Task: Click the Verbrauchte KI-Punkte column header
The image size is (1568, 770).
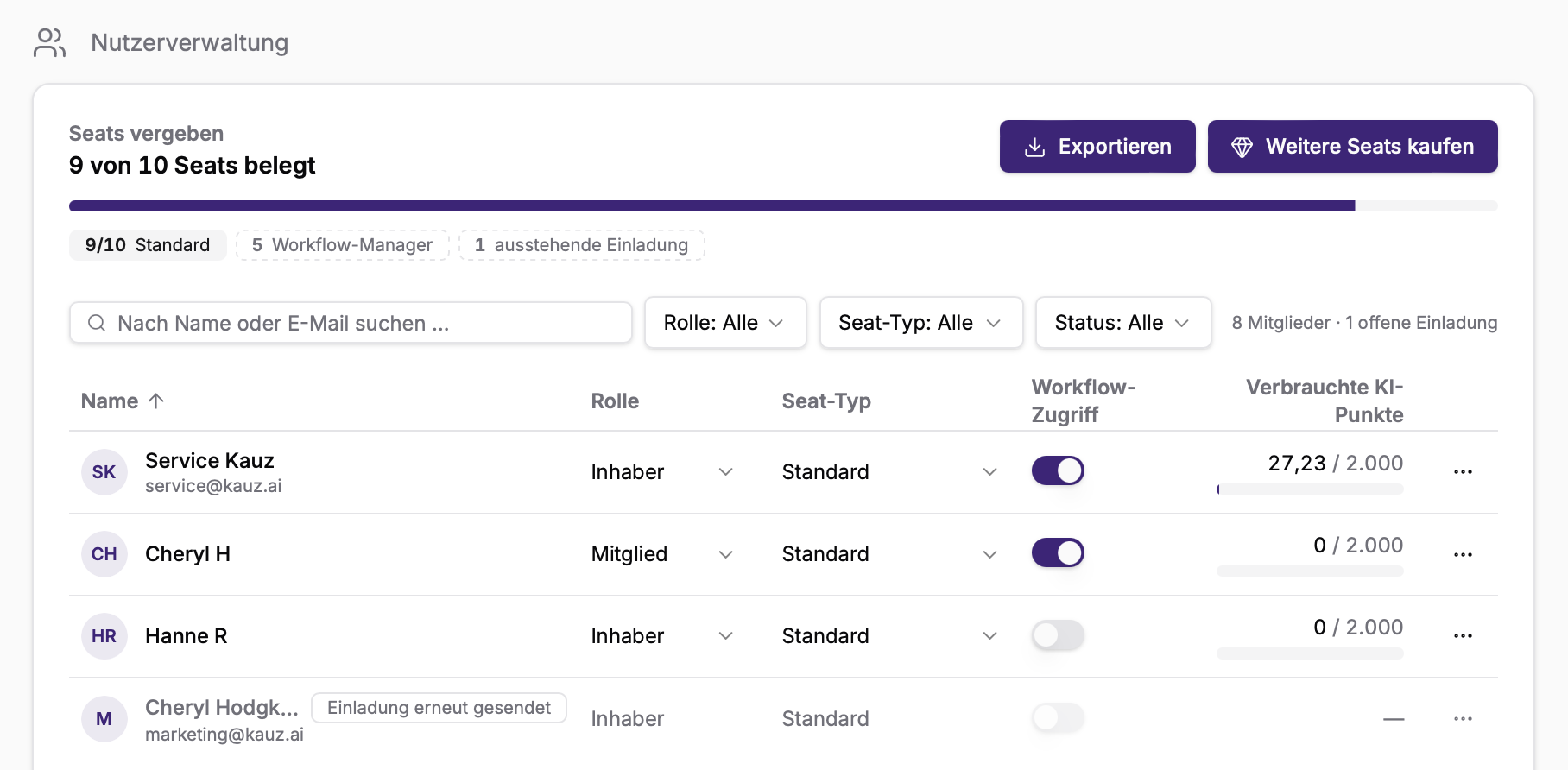Action: (1325, 401)
